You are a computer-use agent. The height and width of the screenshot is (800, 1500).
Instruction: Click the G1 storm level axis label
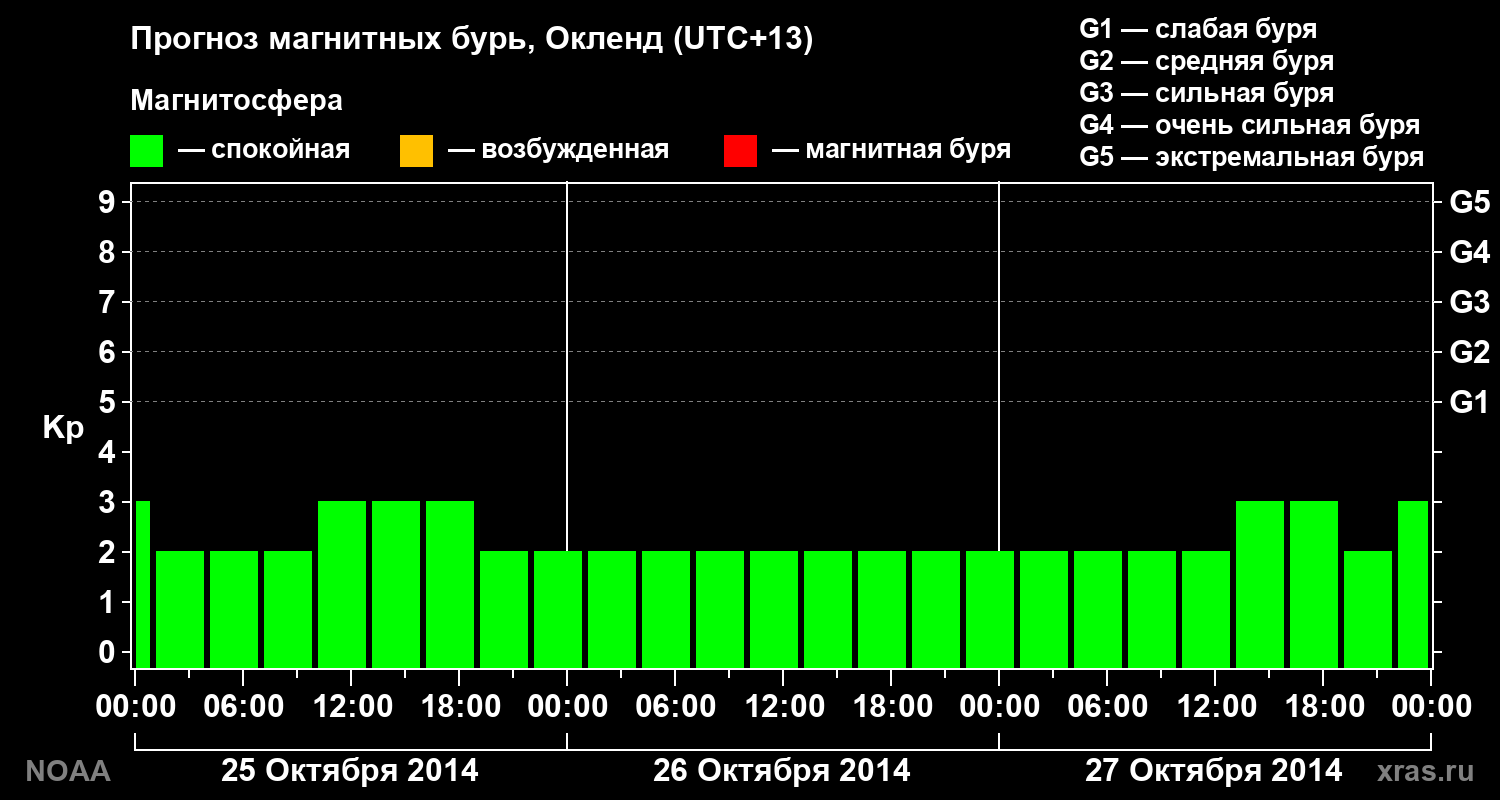click(1469, 402)
